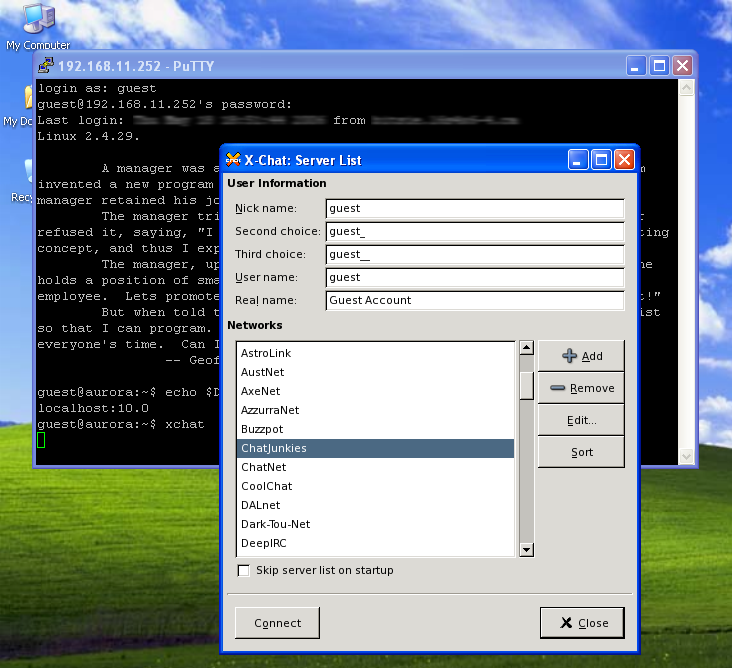Enable Skip server list on startup
The height and width of the screenshot is (668, 732).
coord(244,571)
